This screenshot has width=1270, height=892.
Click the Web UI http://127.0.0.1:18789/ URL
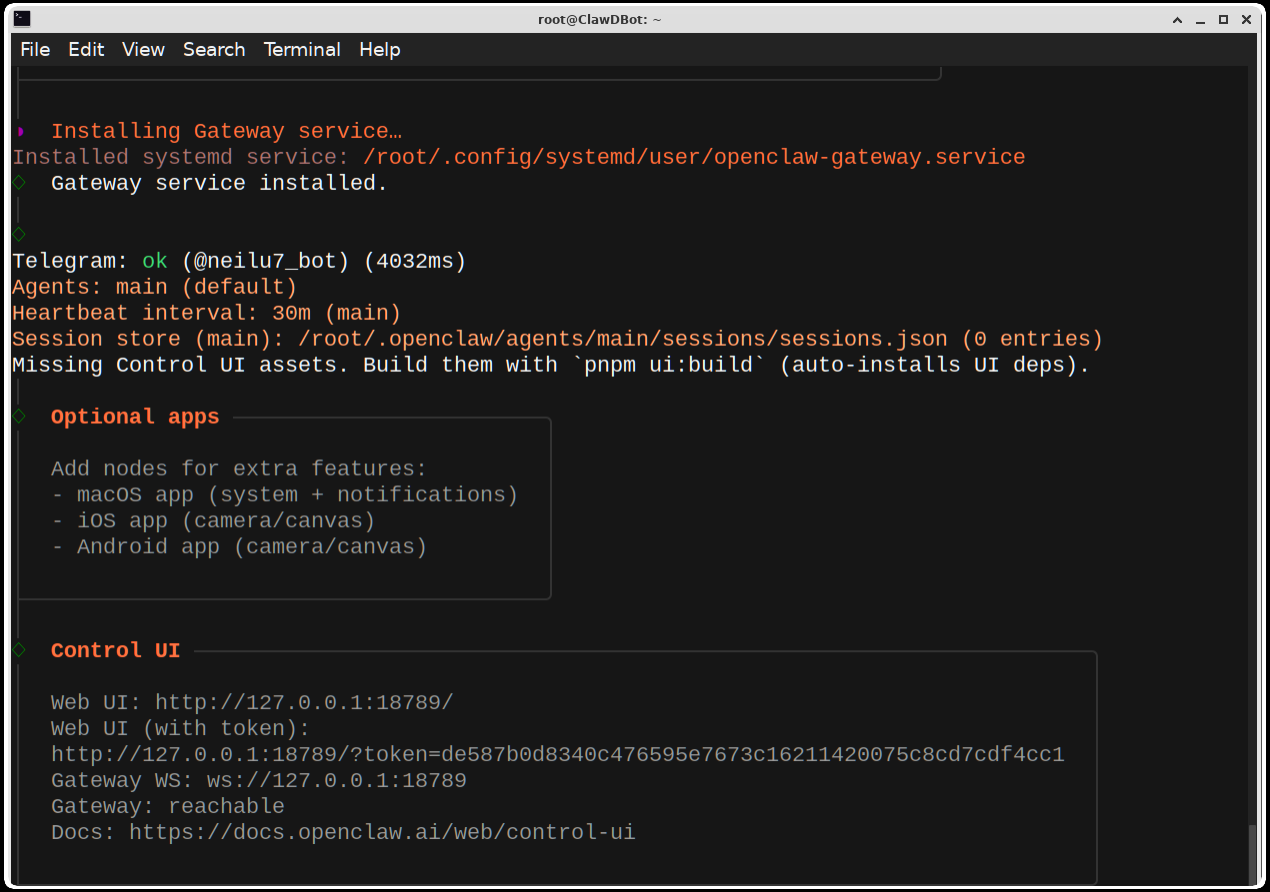304,702
